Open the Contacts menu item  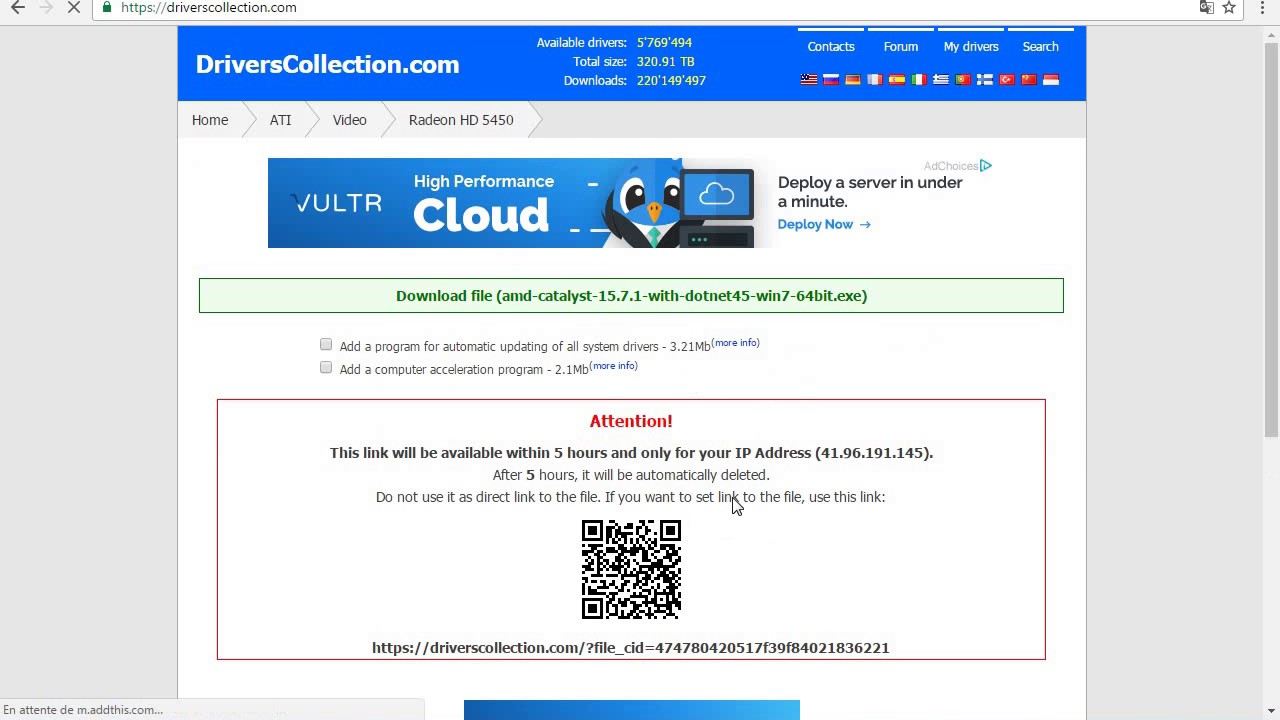(831, 47)
